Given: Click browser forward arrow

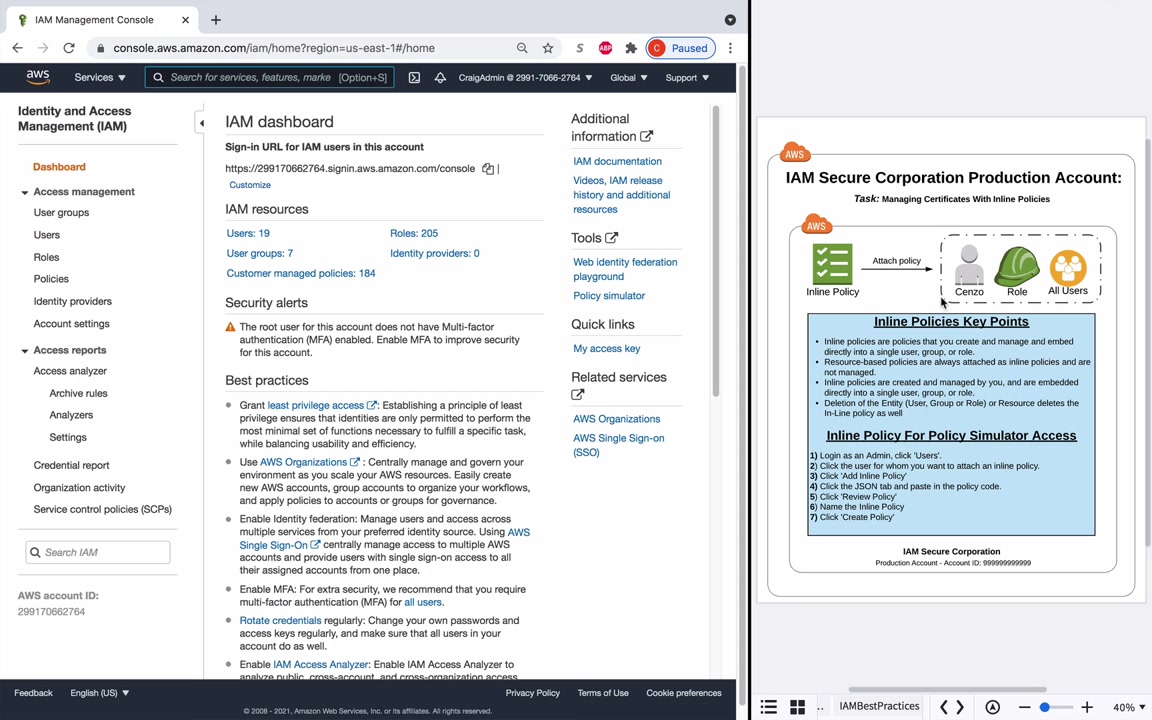Looking at the screenshot, I should [43, 48].
